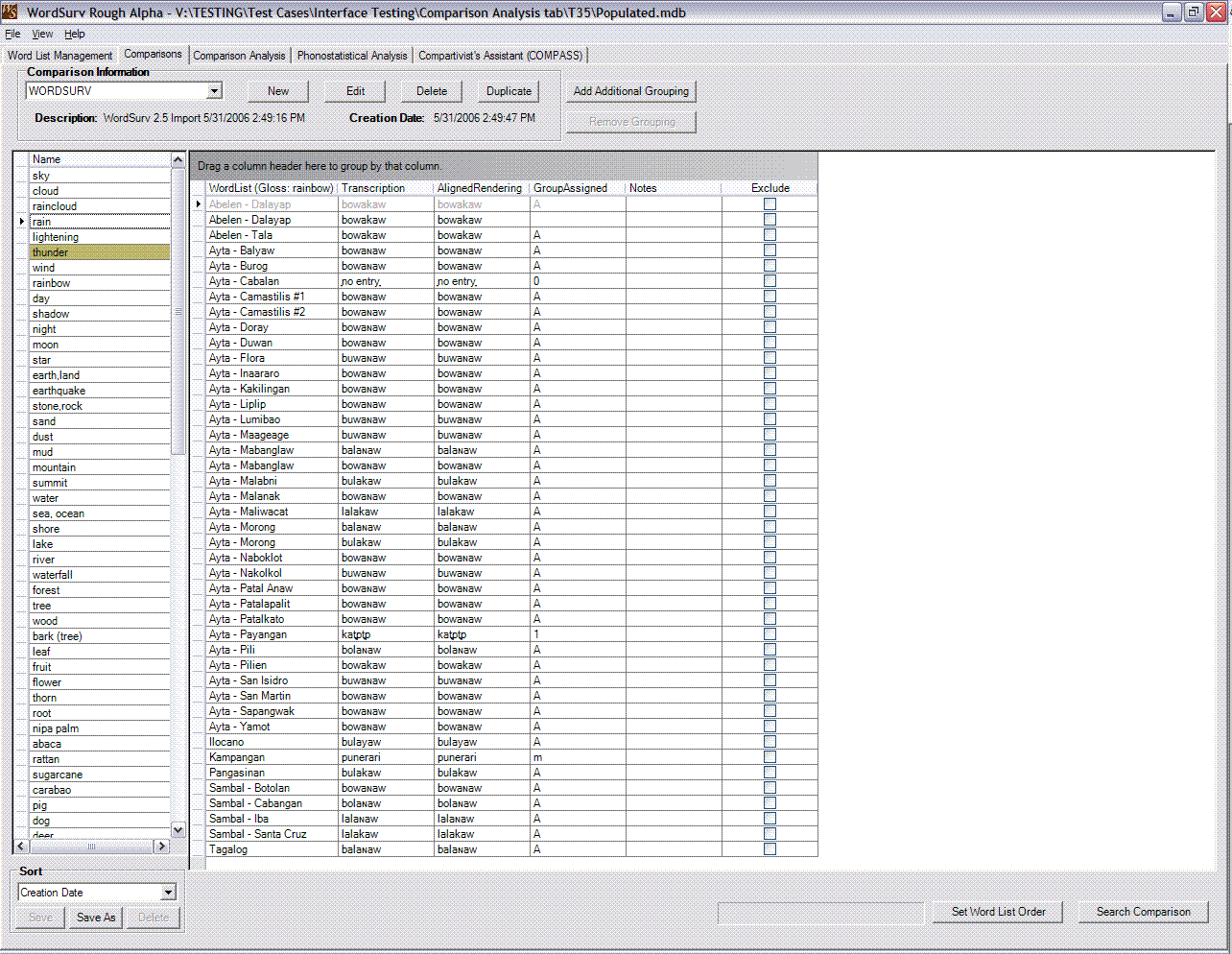This screenshot has width=1232, height=954.
Task: Click the Notes column header
Action: [x=674, y=188]
